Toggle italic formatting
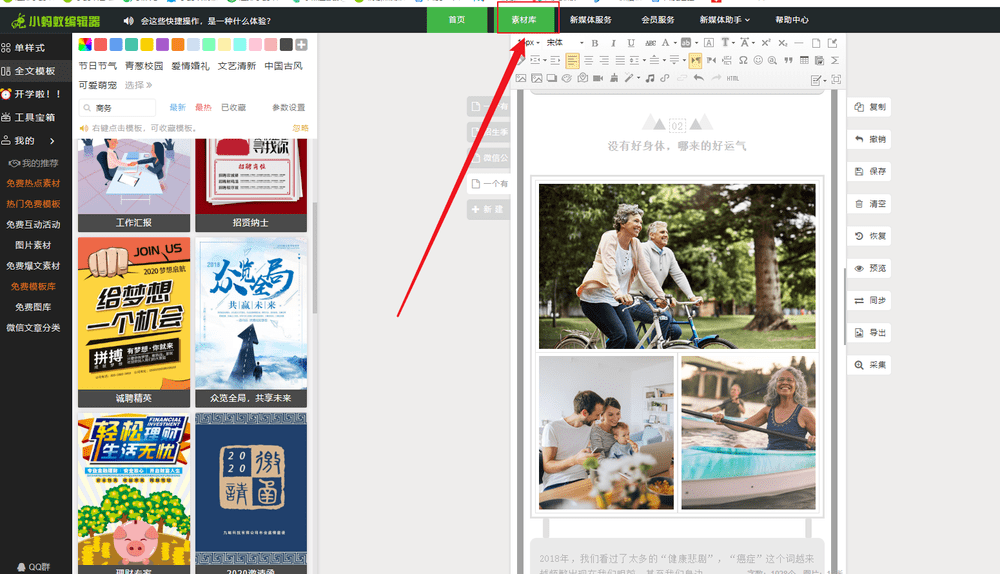This screenshot has width=1000, height=574. point(613,43)
